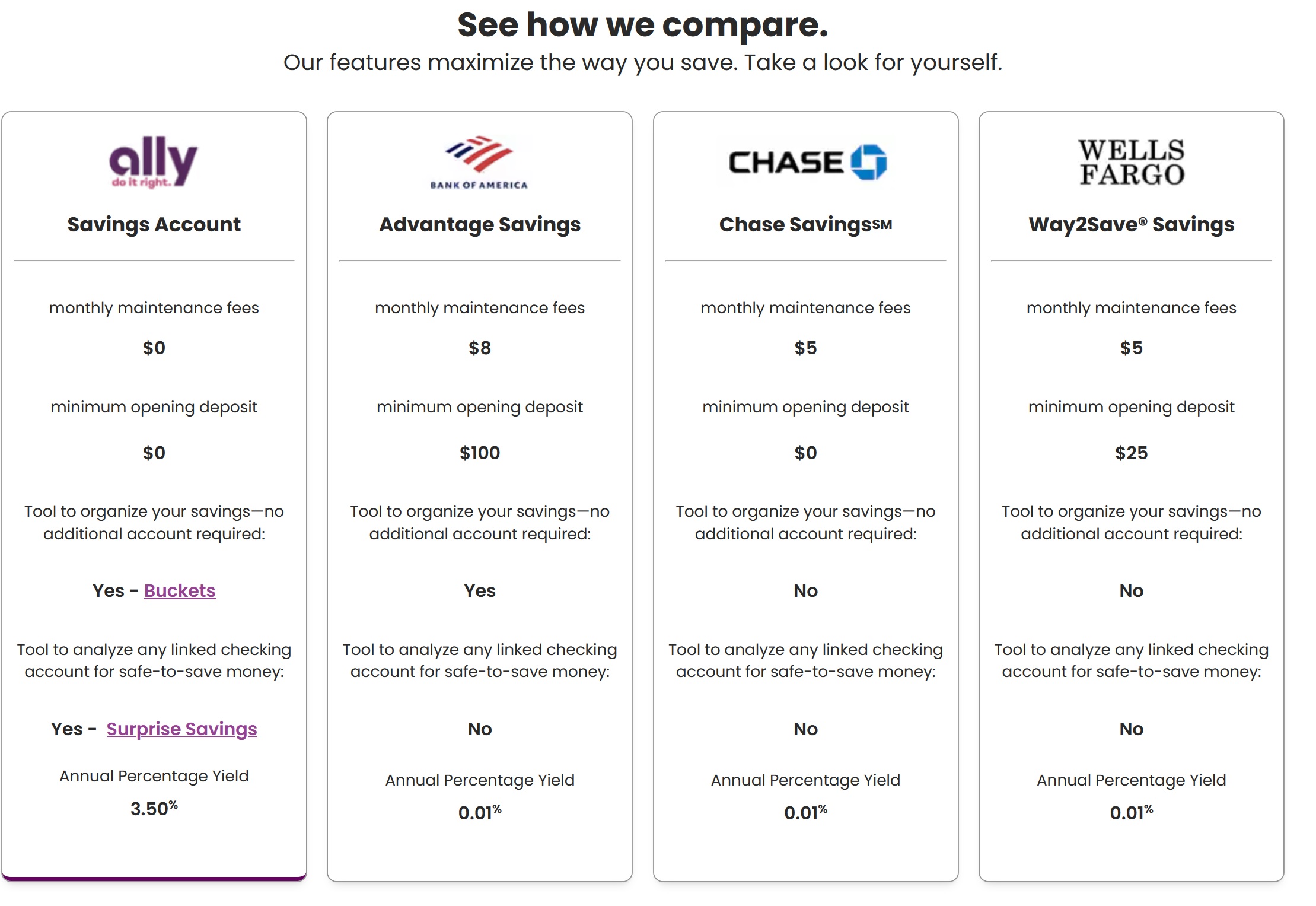
Task: Click Ally's 3.50% Annual Percentage Yield
Action: 154,808
